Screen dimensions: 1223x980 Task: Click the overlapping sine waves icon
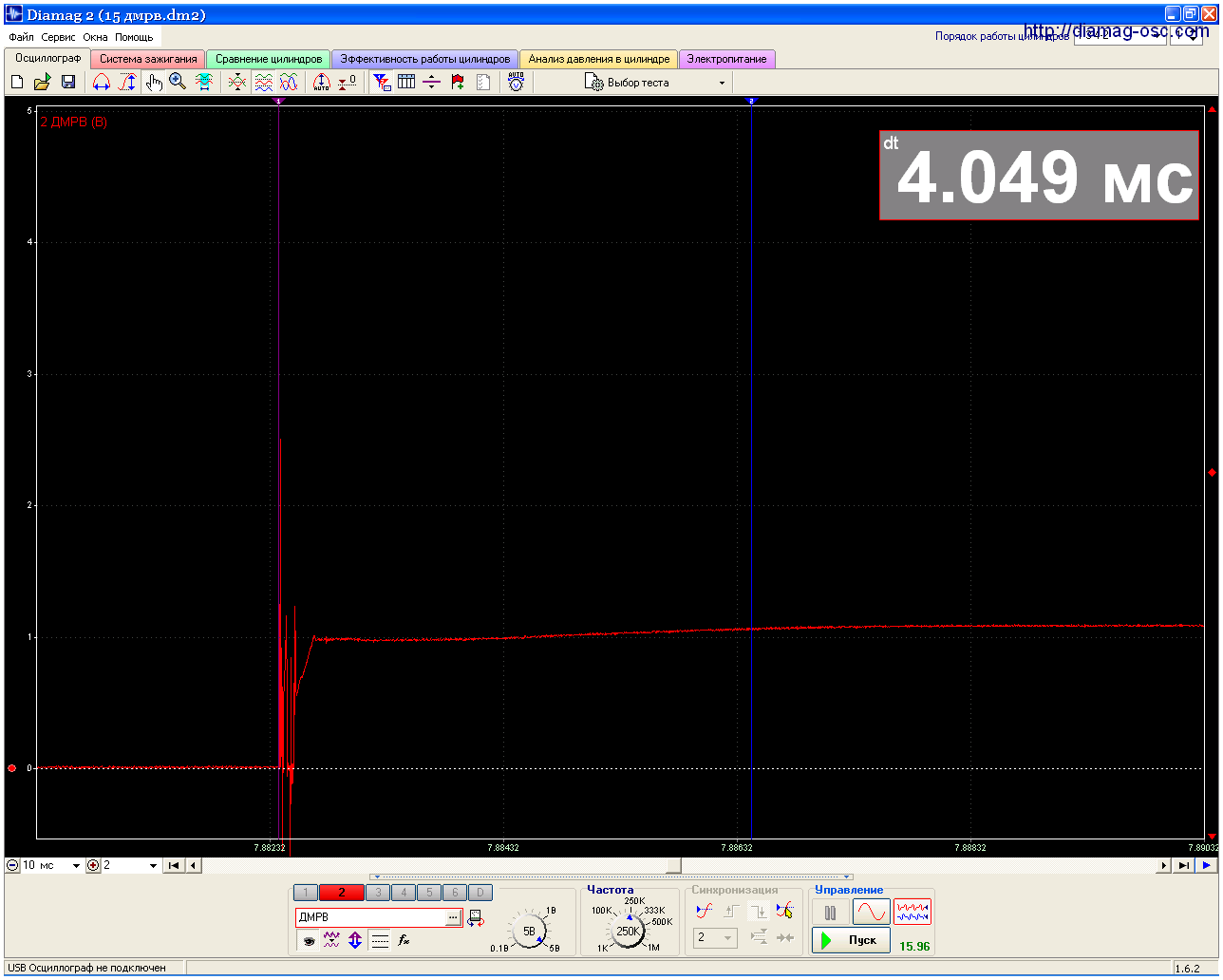pos(289,83)
